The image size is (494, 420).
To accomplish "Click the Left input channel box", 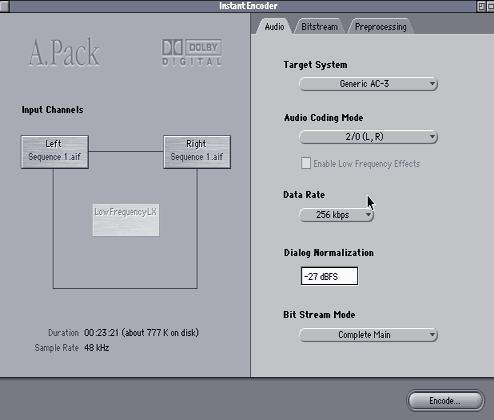I will (55, 152).
